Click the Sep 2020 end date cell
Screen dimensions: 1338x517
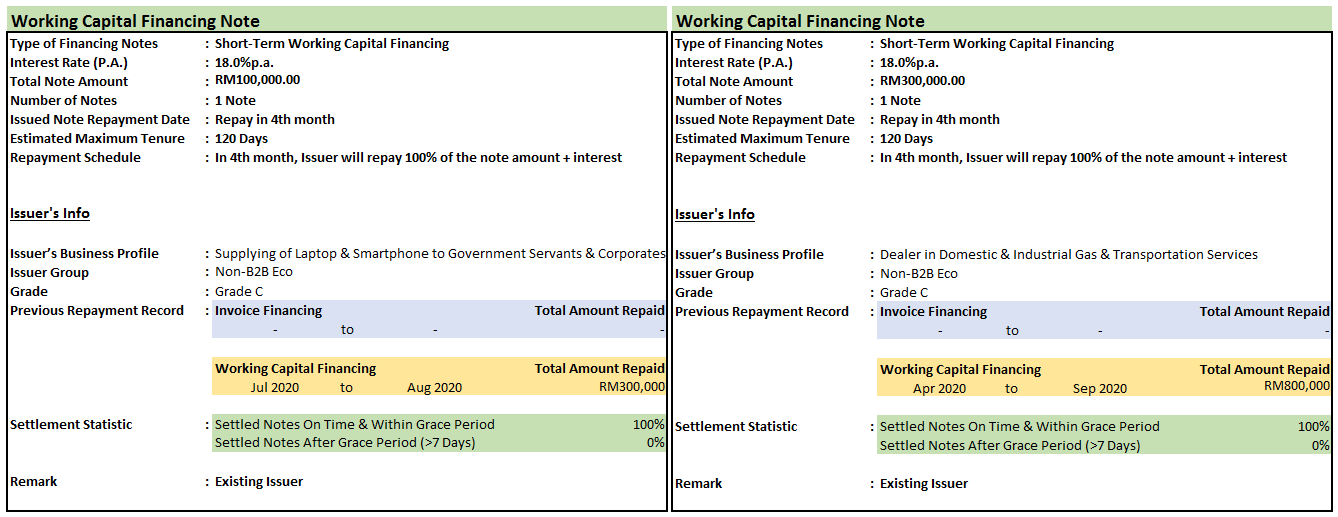click(1100, 389)
